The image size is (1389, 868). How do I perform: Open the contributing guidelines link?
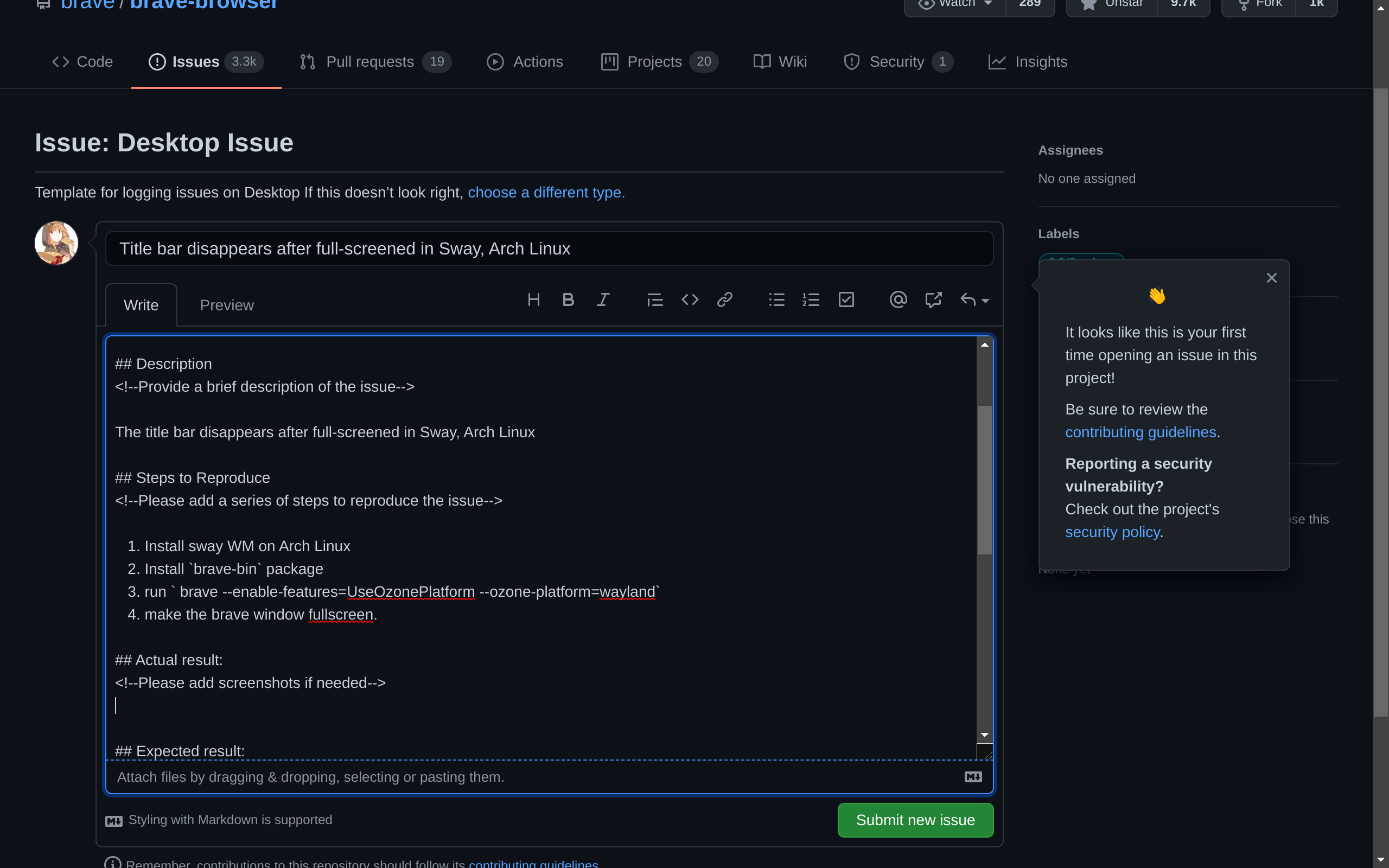(1142, 432)
